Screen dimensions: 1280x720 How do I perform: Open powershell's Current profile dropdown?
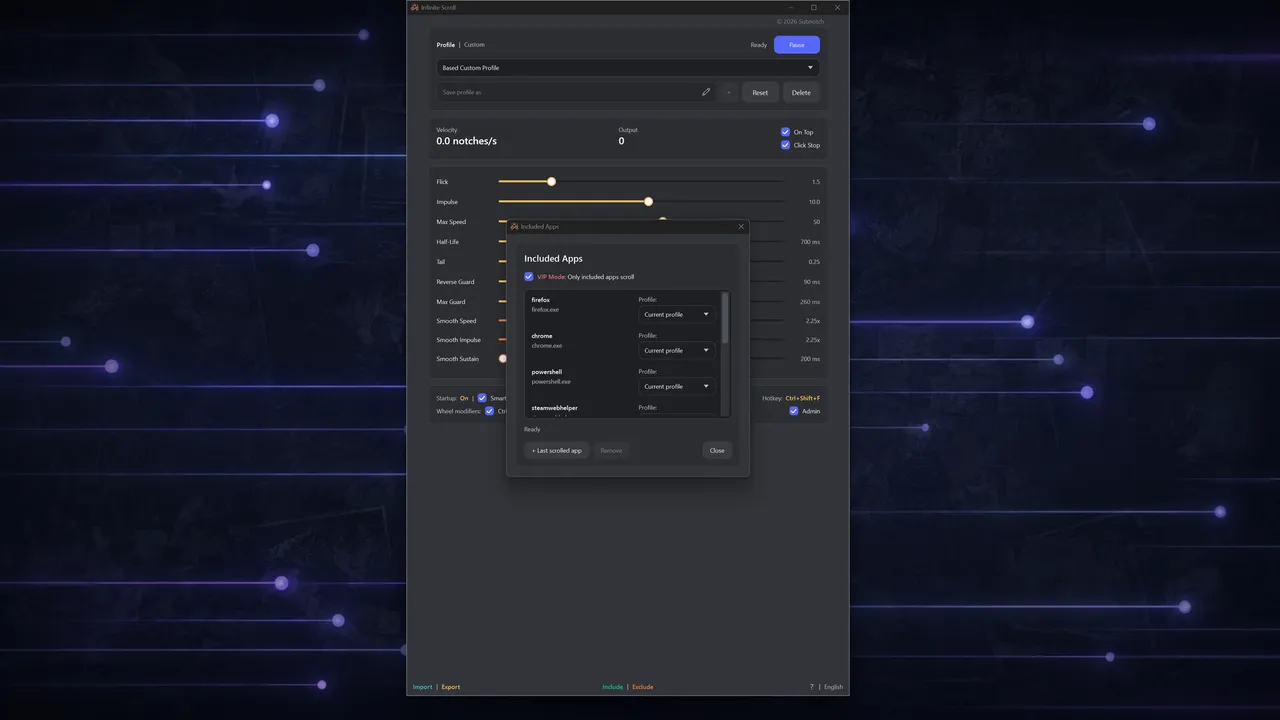coord(677,386)
